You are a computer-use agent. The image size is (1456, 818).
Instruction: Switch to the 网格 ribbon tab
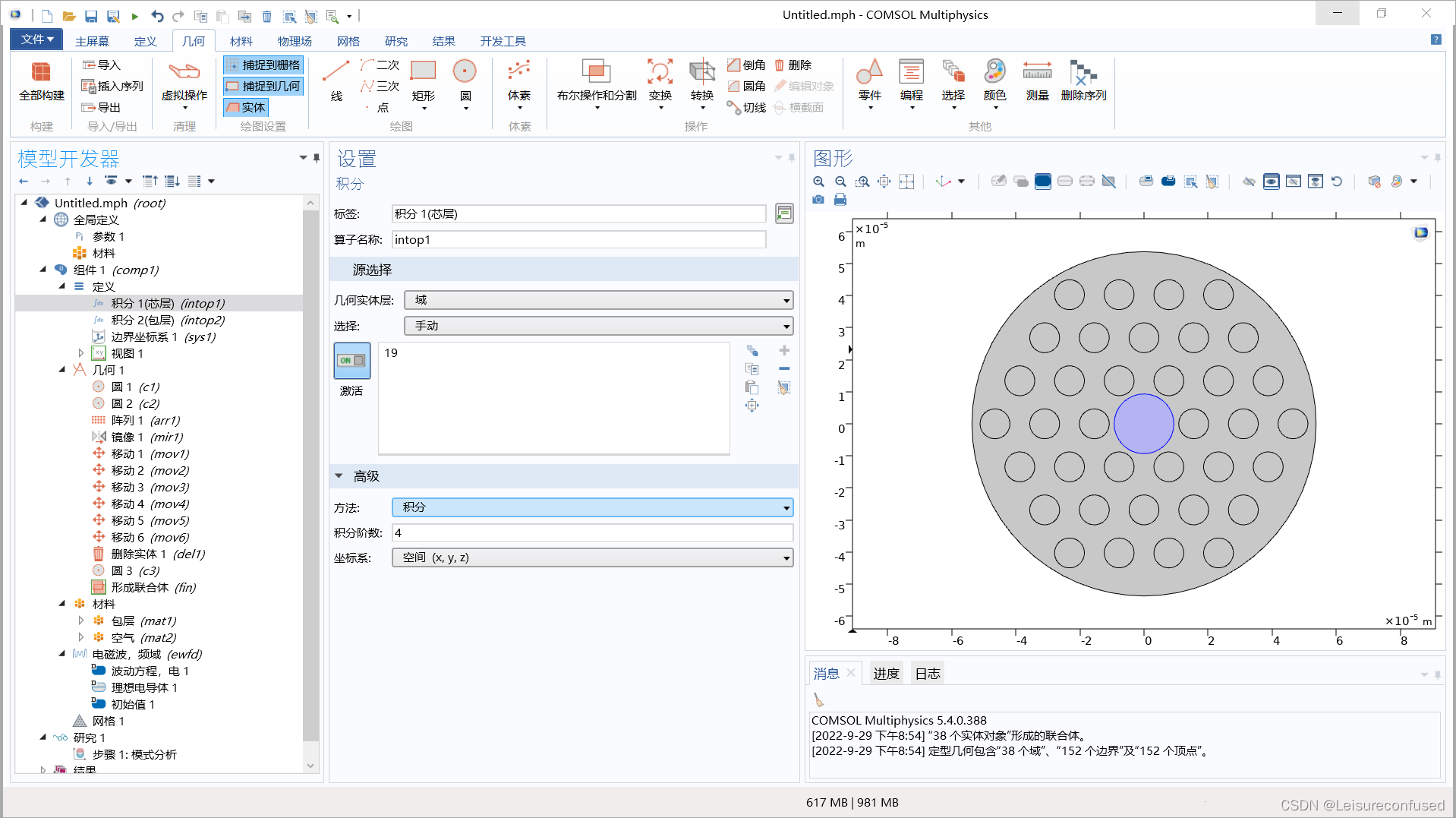pos(348,41)
